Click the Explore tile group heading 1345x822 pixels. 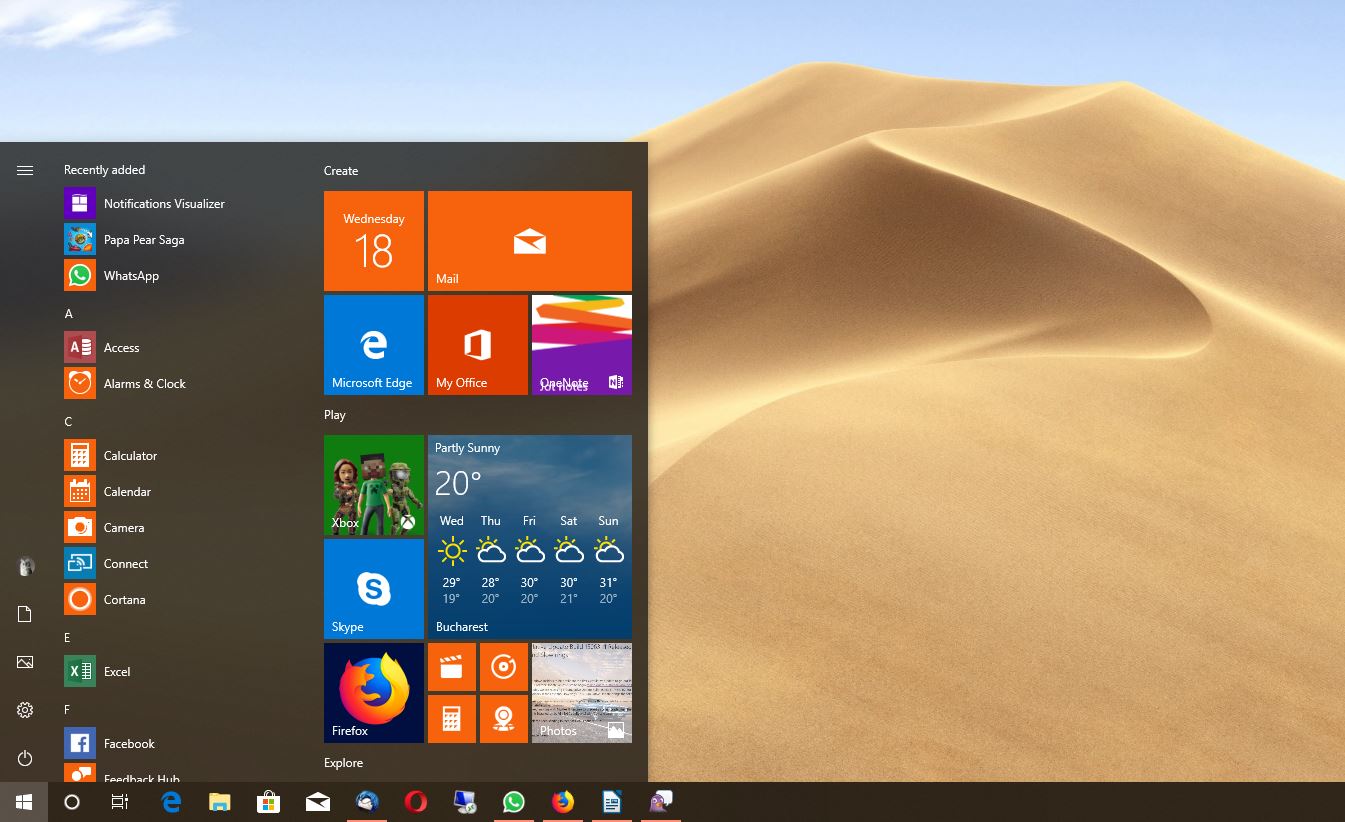pyautogui.click(x=344, y=763)
